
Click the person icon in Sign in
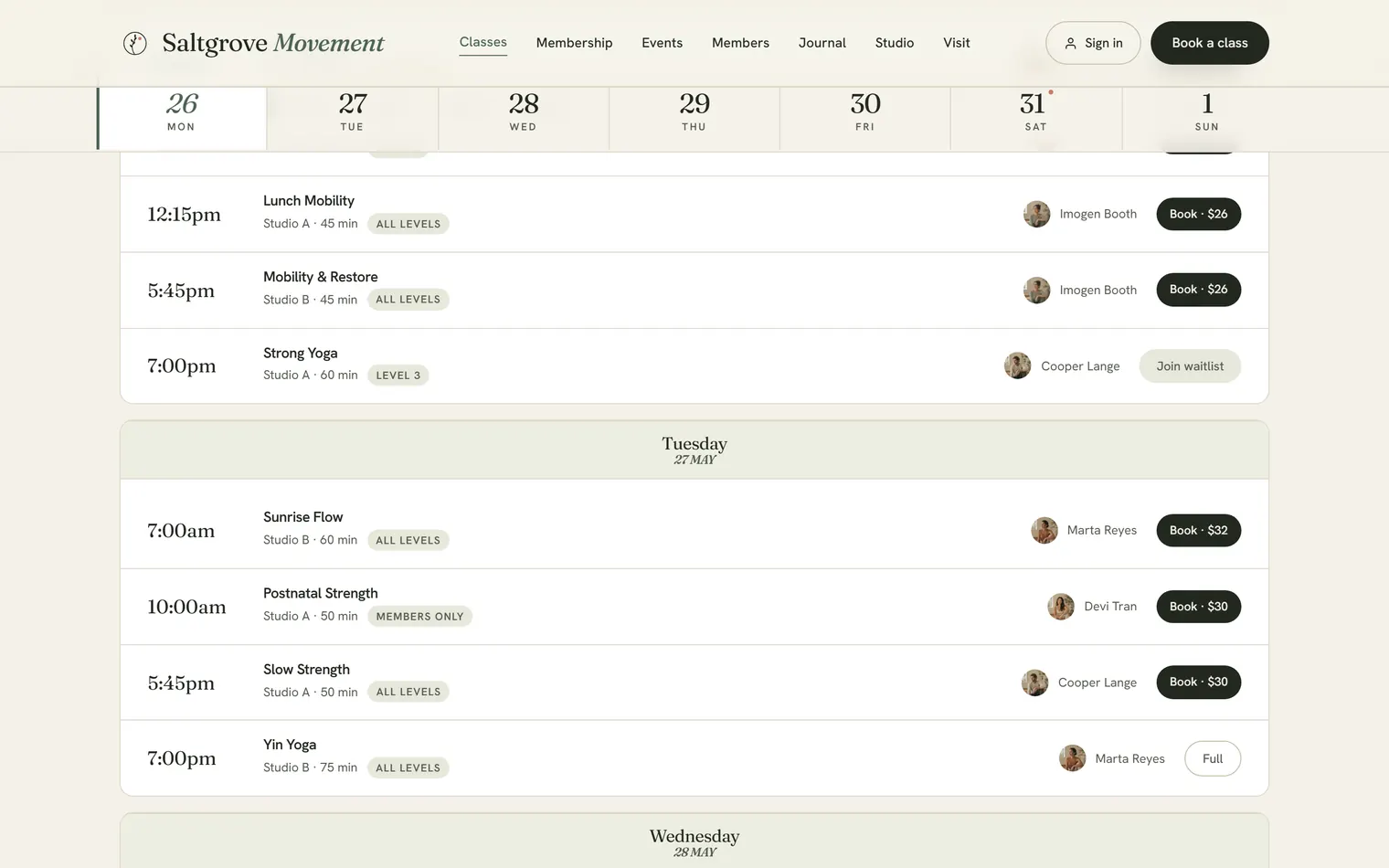pos(1070,43)
